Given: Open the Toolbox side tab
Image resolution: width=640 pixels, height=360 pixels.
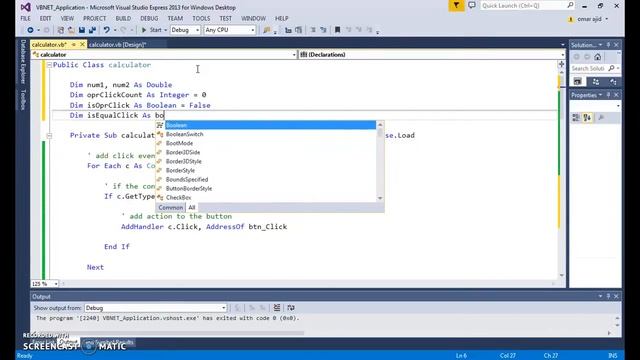Looking at the screenshot, I should pyautogui.click(x=23, y=100).
